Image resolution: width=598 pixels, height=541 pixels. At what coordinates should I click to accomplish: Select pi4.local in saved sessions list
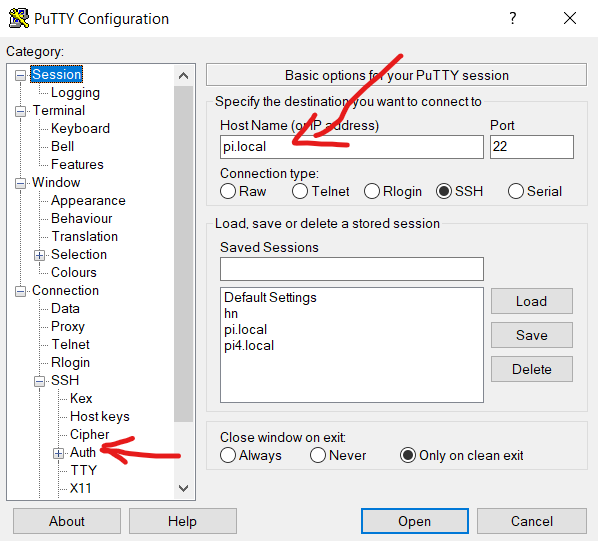249,345
